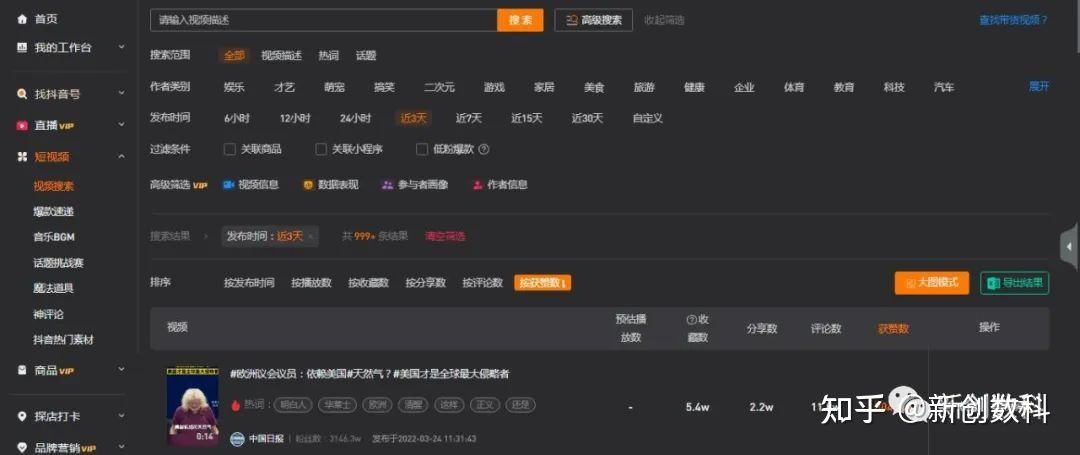The image size is (1080, 455).
Task: Switch to 大图模式
Action: click(932, 283)
